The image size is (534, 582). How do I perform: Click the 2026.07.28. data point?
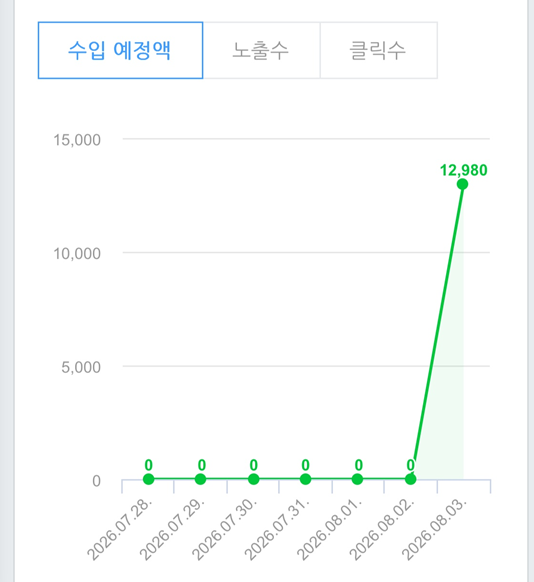pos(148,479)
